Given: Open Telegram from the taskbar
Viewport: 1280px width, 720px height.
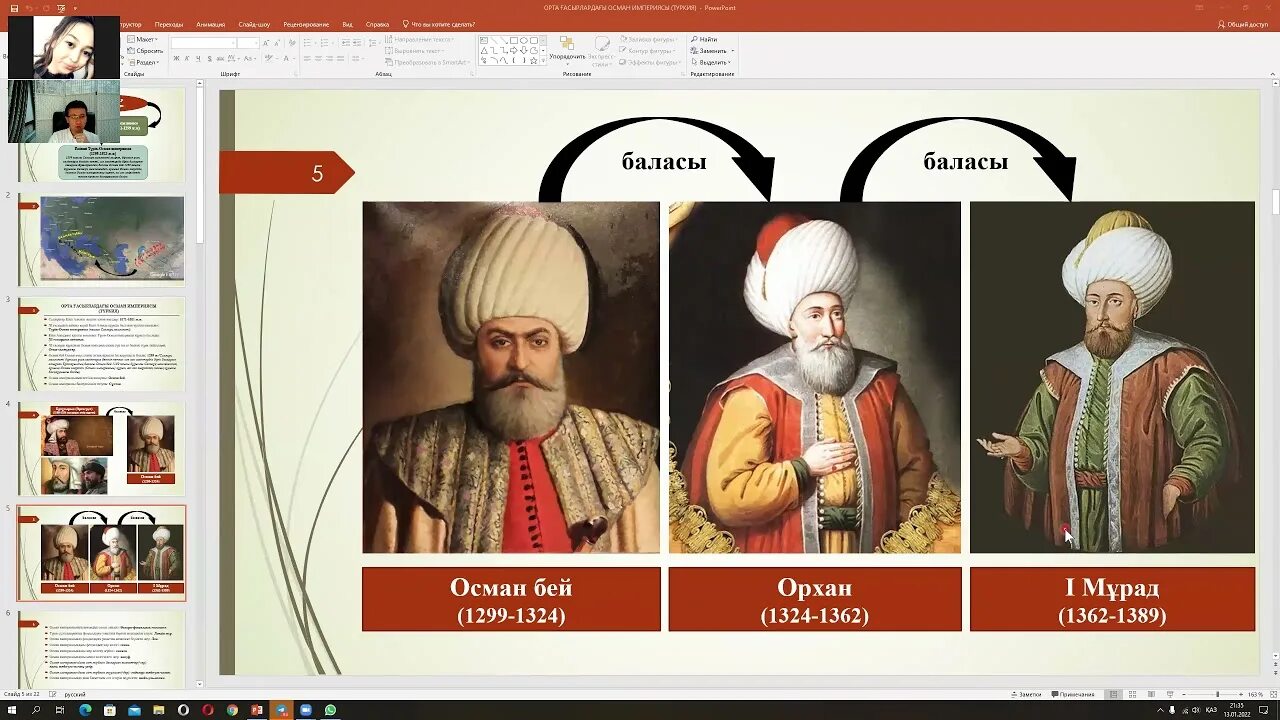Looking at the screenshot, I should coord(281,710).
